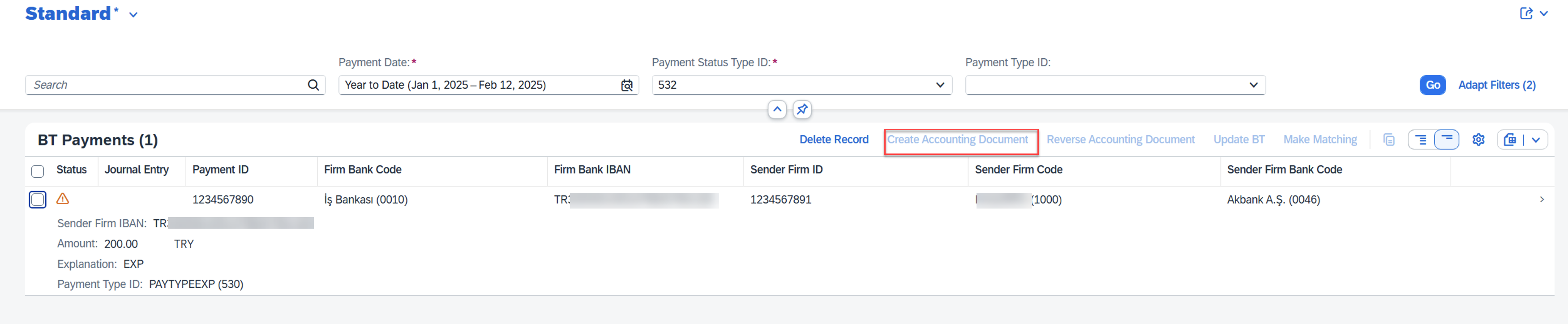Image resolution: width=1568 pixels, height=324 pixels.
Task: Open the Payment Date calendar picker icon
Action: point(626,85)
